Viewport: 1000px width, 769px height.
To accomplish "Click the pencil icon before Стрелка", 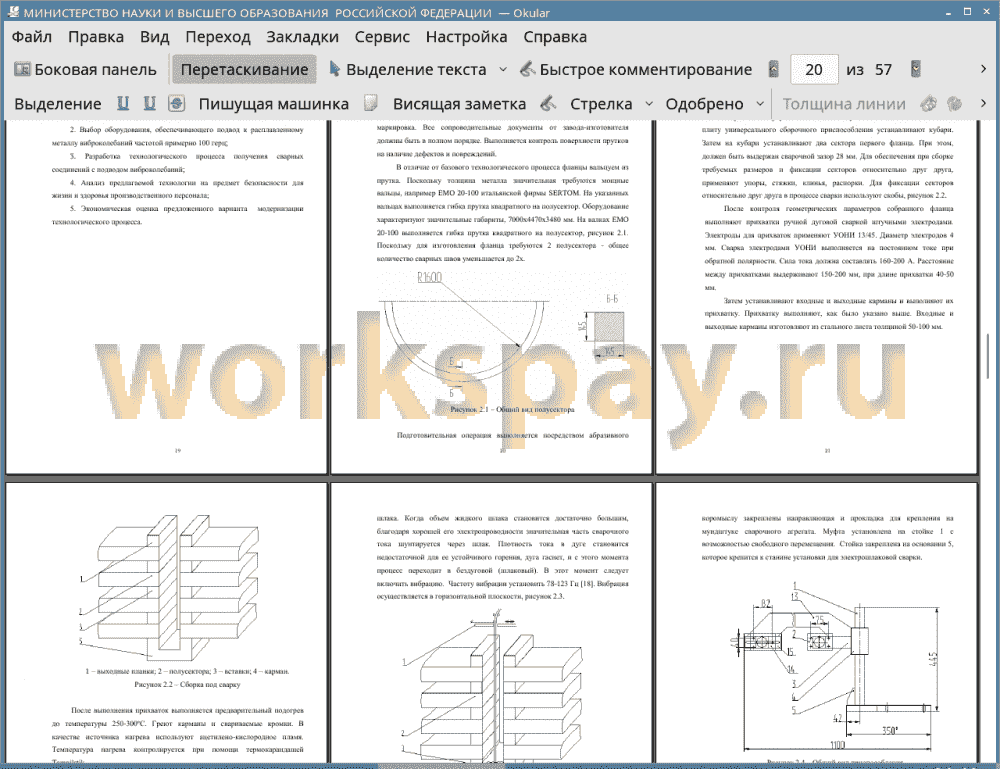I will coord(548,103).
